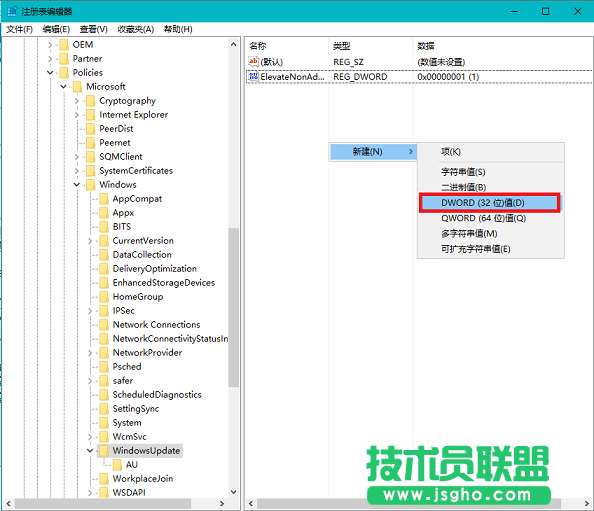Open the 编辑(E) menu
This screenshot has width=594, height=511.
(56, 29)
